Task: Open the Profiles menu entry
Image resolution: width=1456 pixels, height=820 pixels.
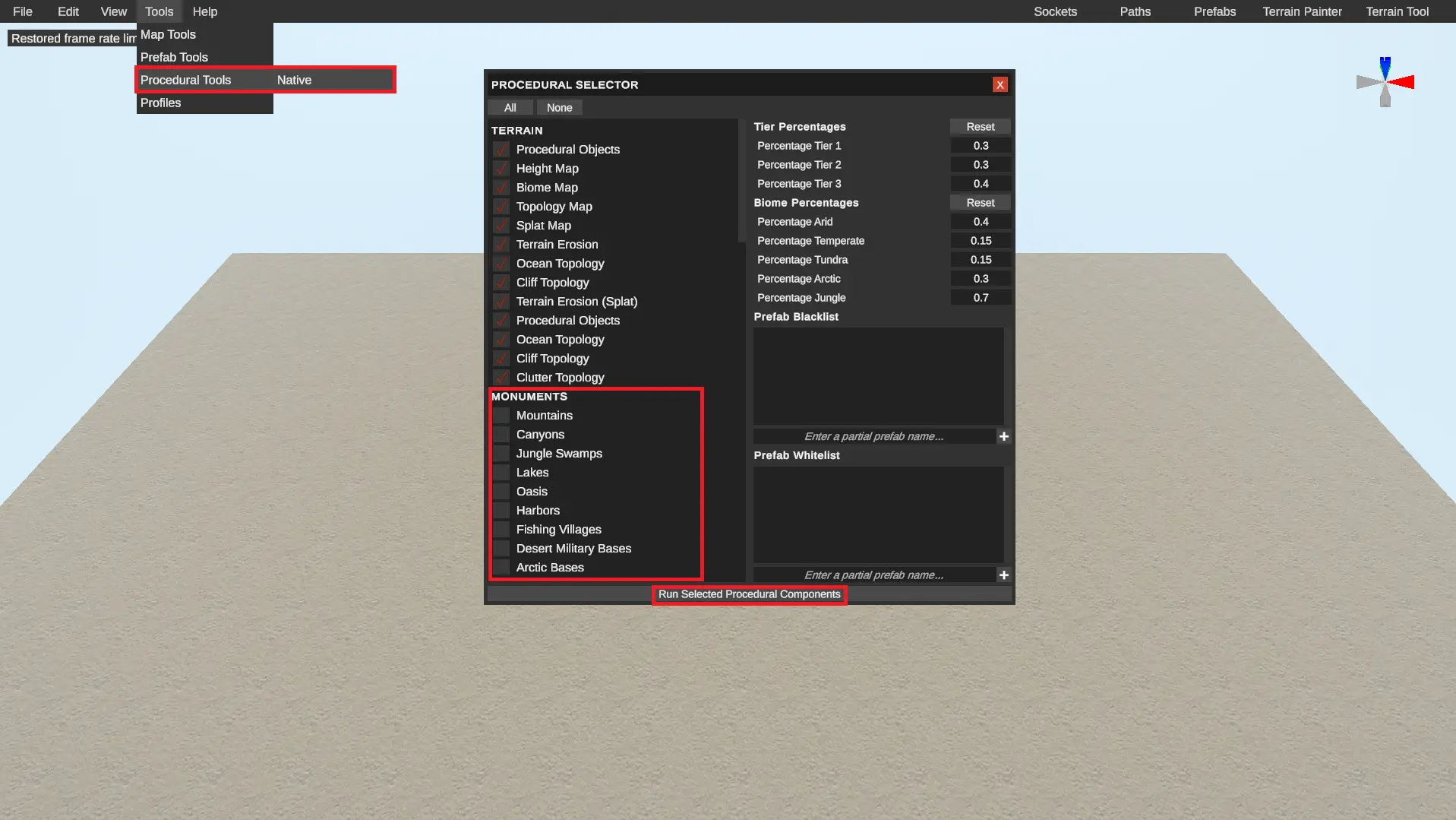Action: pos(161,103)
